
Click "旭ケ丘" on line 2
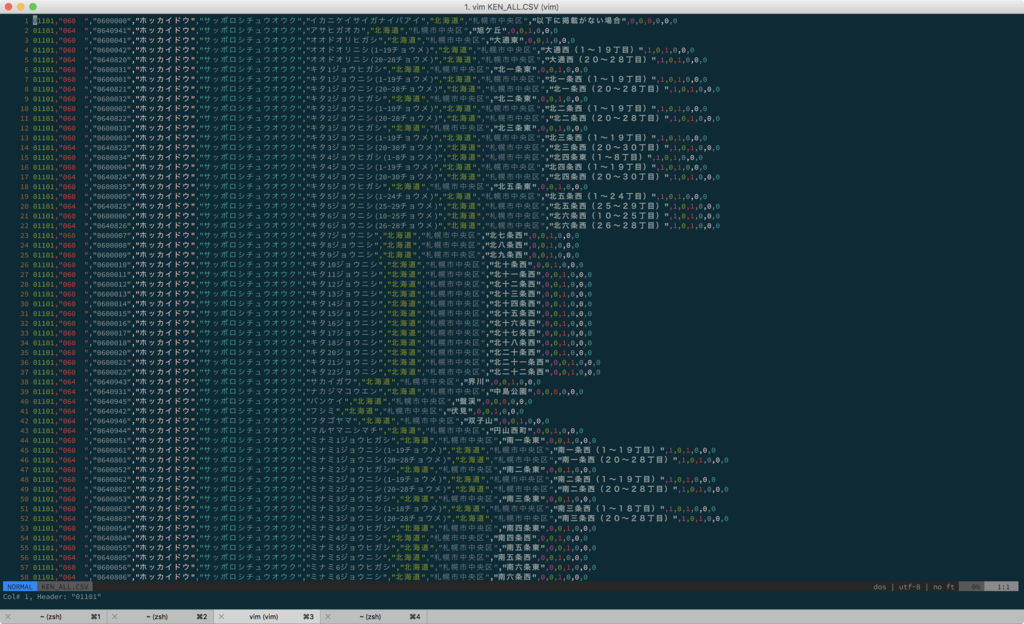(x=488, y=31)
